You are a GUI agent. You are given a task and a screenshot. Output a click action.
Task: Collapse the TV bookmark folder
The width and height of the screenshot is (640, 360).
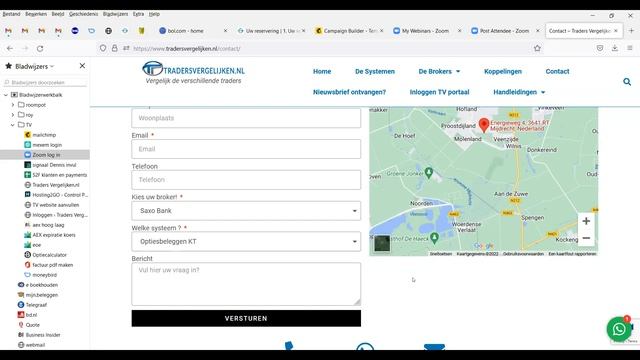pyautogui.click(x=13, y=125)
